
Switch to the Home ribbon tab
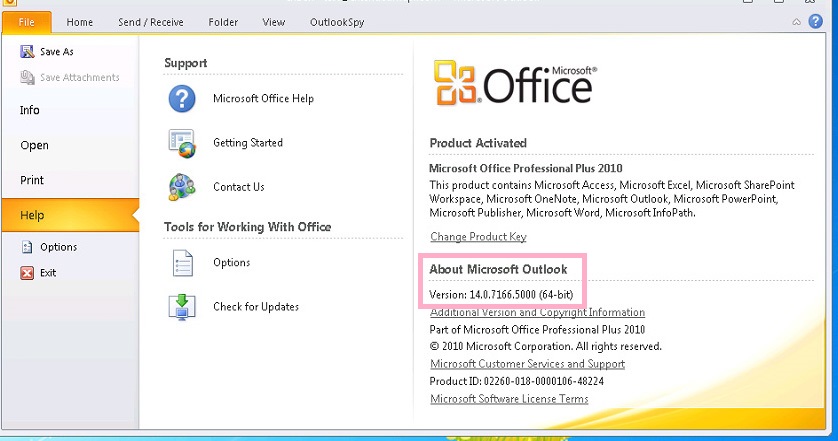coord(80,22)
